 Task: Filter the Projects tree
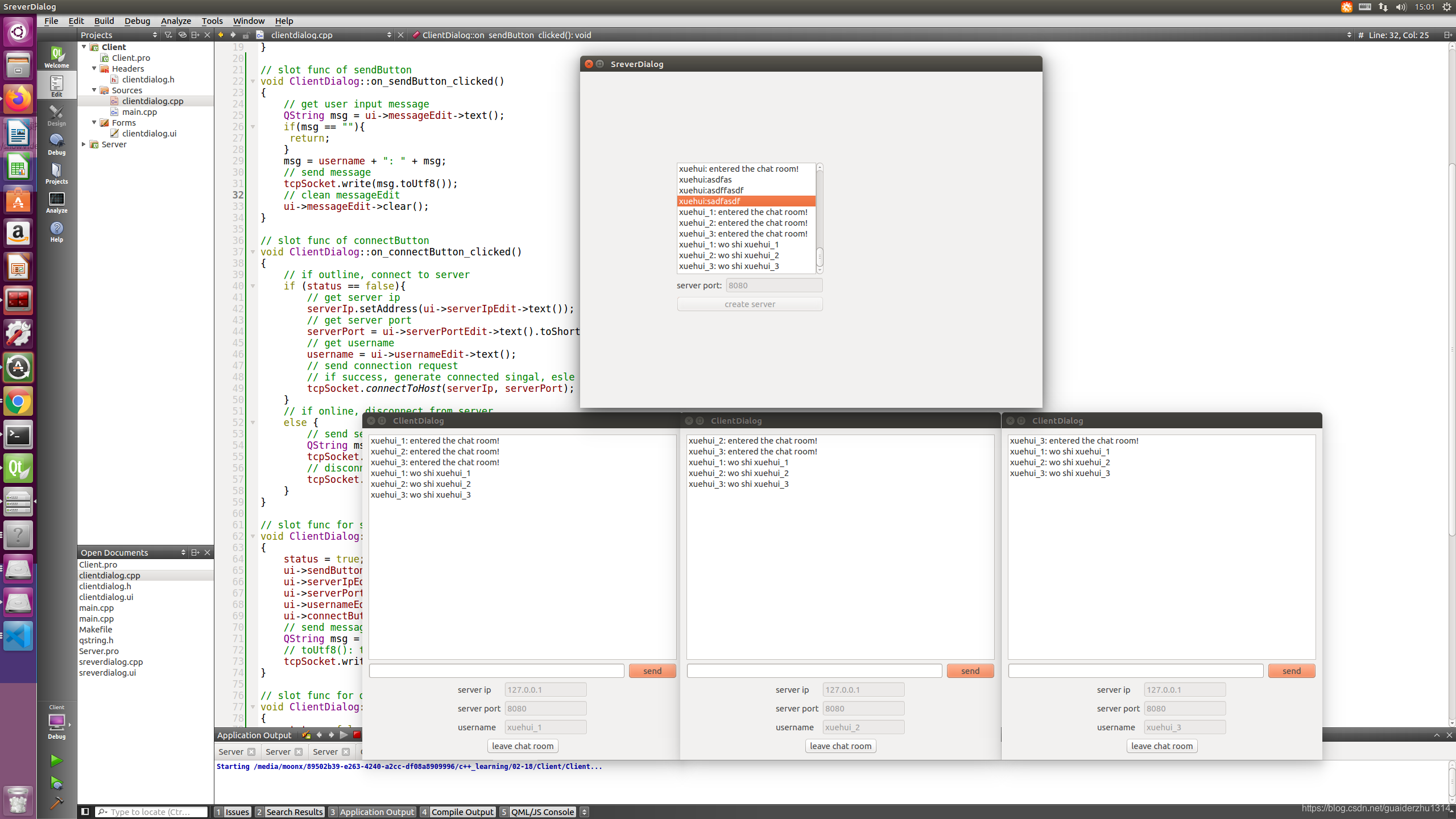pyautogui.click(x=168, y=35)
